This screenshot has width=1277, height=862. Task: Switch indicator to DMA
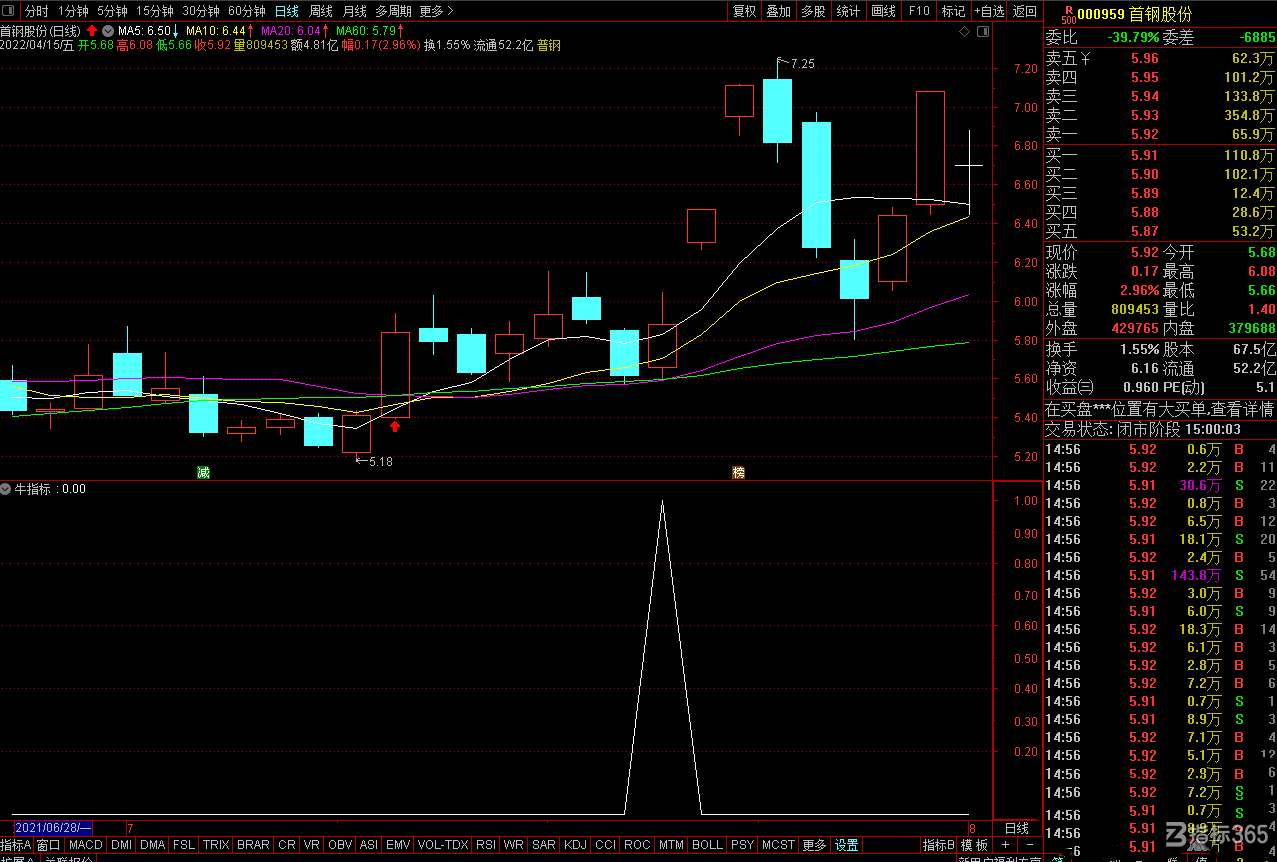point(153,845)
